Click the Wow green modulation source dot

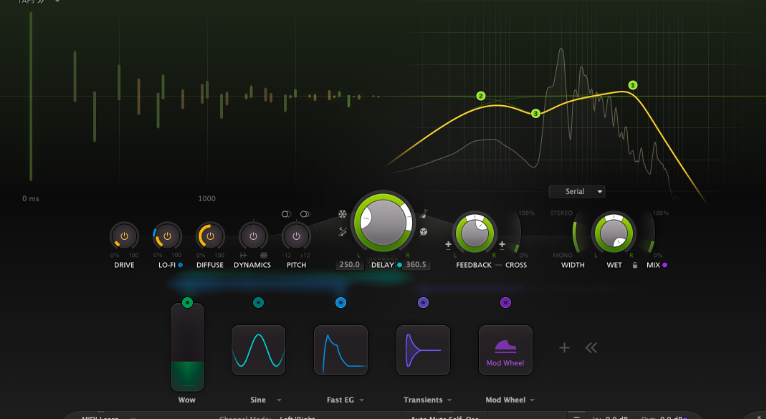(x=187, y=302)
